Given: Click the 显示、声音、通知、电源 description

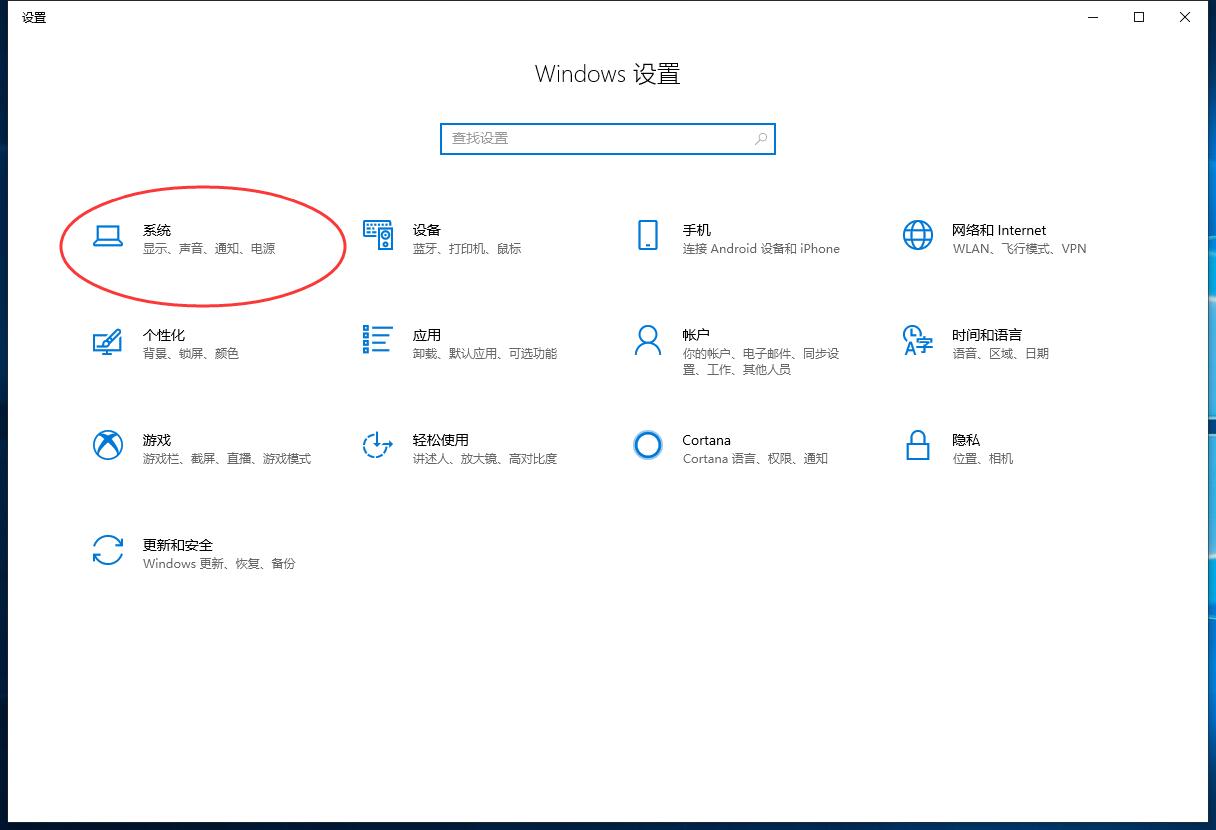Looking at the screenshot, I should [209, 249].
